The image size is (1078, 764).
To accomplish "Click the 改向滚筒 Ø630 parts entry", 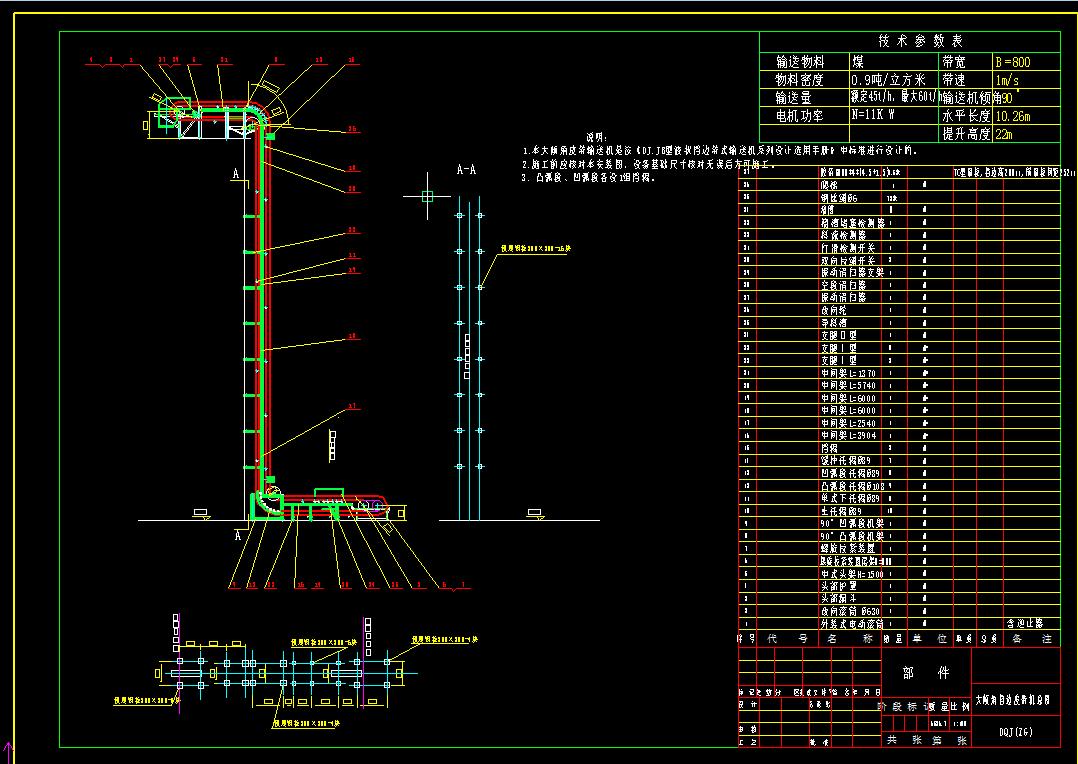I will [850, 611].
